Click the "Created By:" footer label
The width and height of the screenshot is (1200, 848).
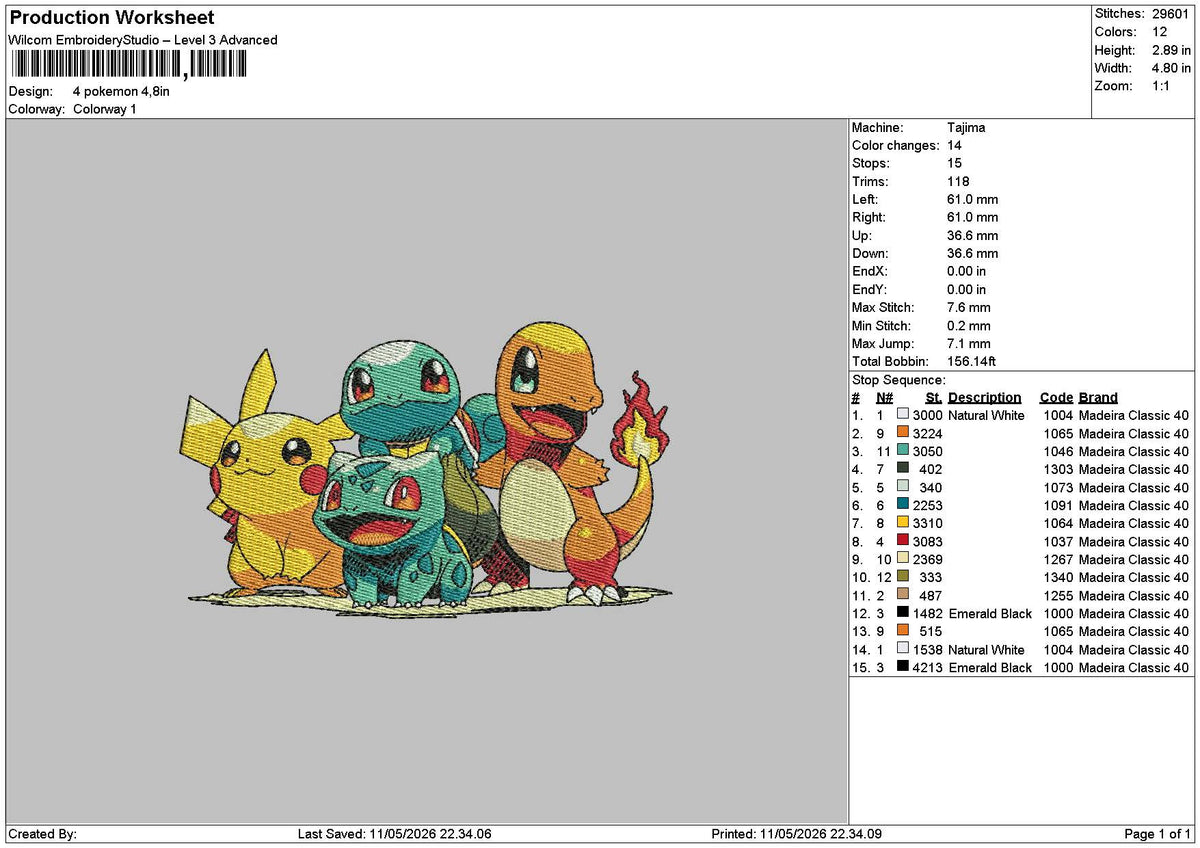[42, 834]
